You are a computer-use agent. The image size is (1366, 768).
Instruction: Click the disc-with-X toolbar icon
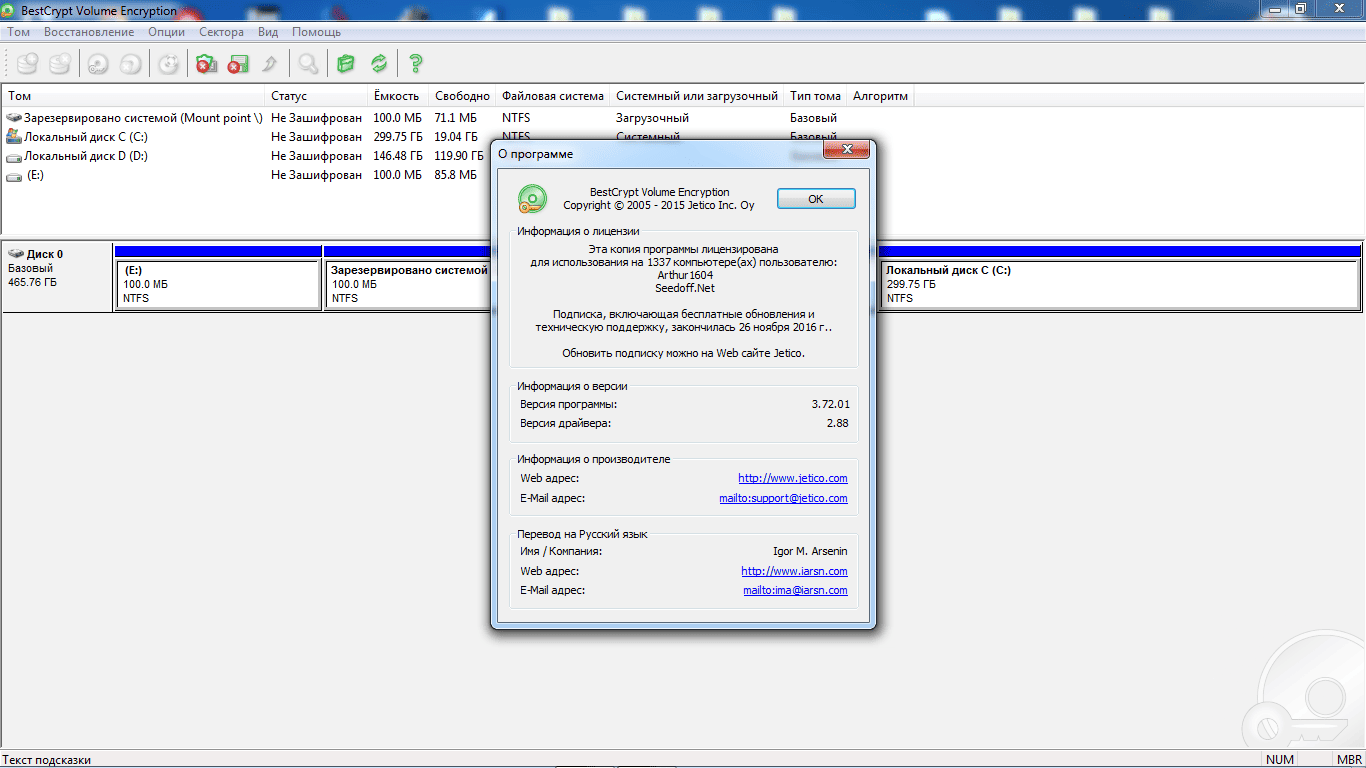pyautogui.click(x=130, y=64)
